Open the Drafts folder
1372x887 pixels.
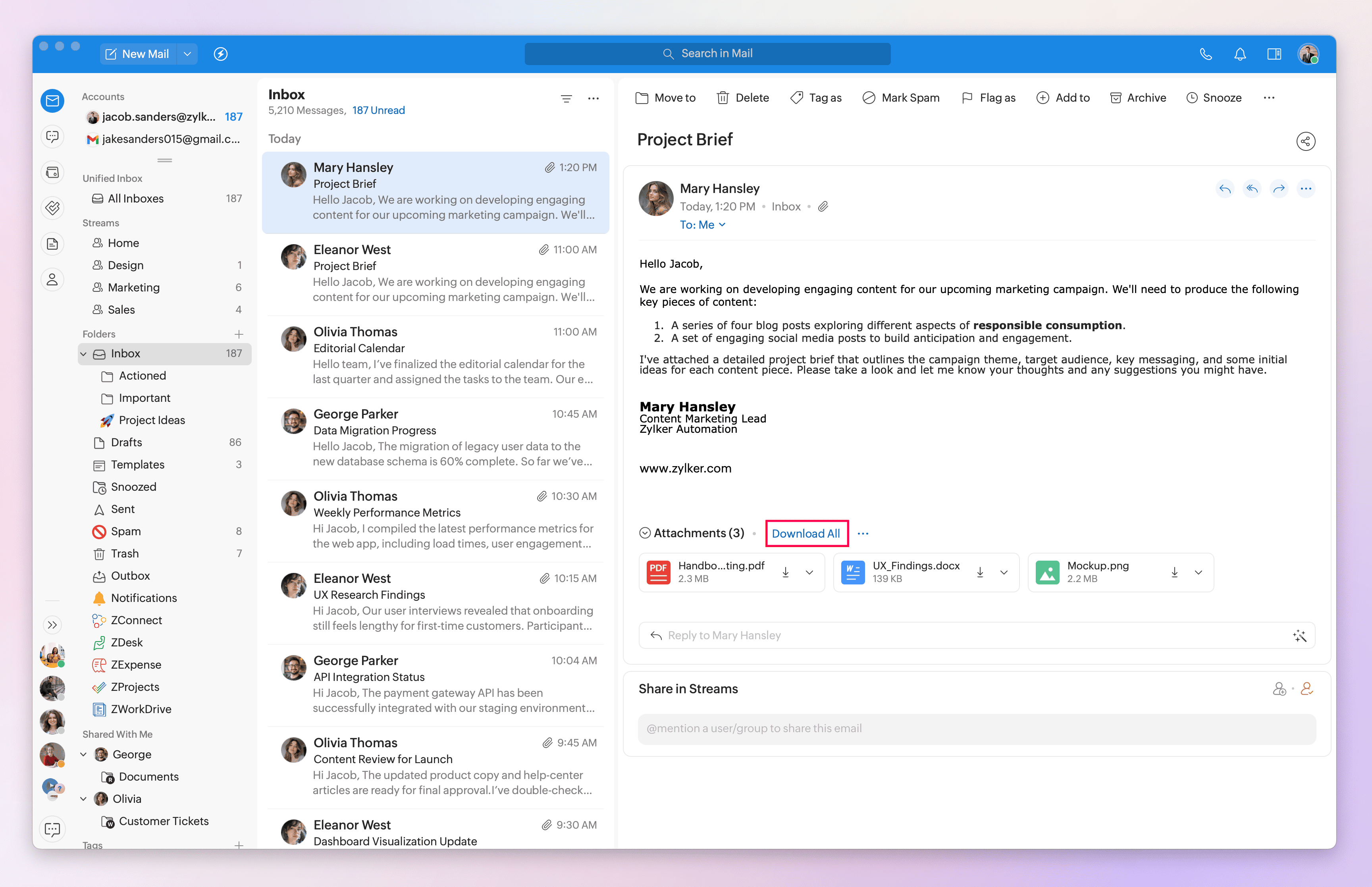pos(126,442)
